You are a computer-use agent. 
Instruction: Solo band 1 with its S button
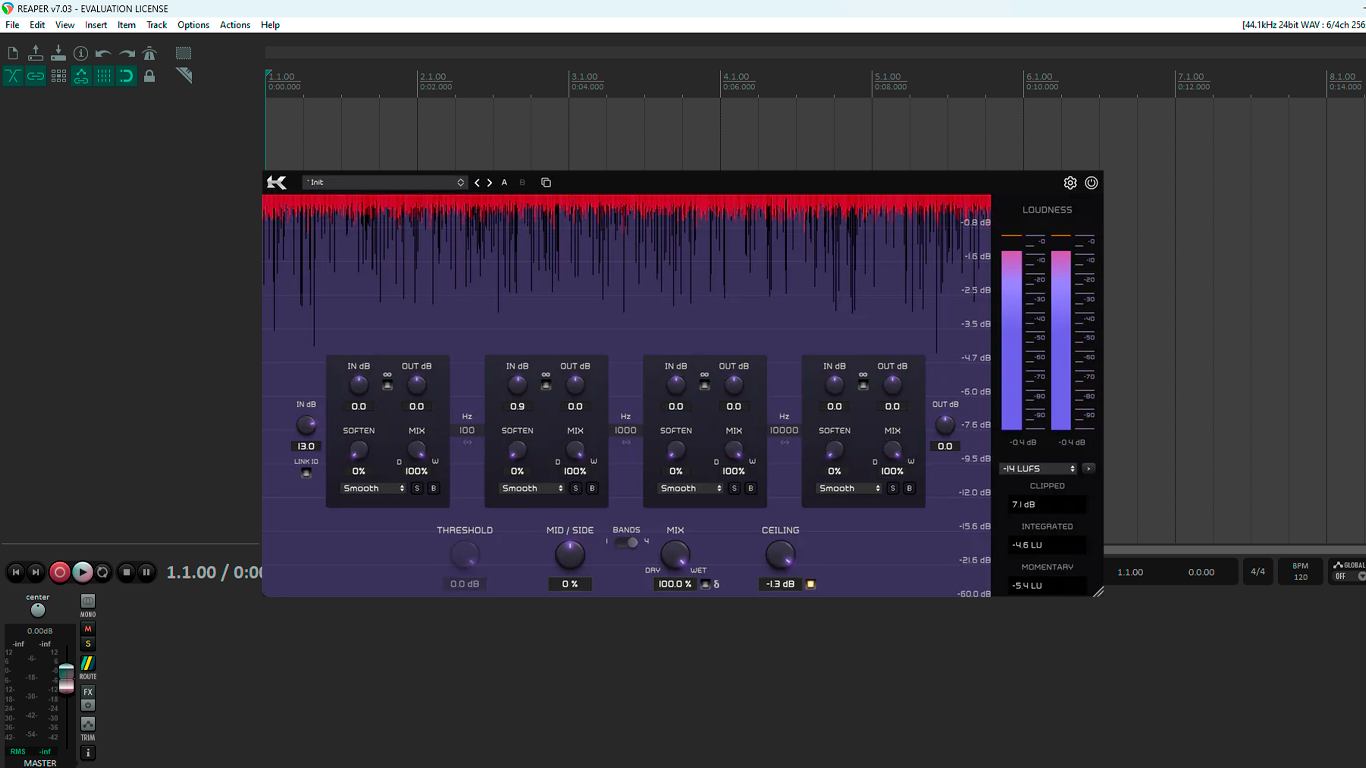point(417,489)
